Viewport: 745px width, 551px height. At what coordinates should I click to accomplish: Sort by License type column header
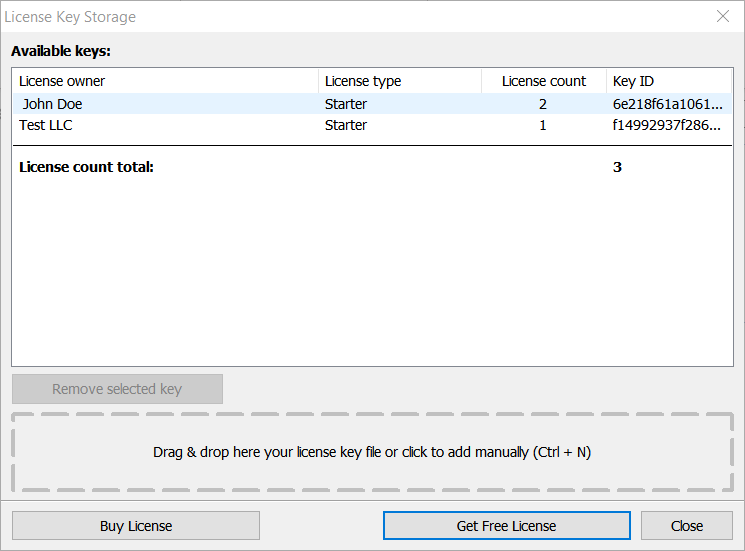pos(400,81)
